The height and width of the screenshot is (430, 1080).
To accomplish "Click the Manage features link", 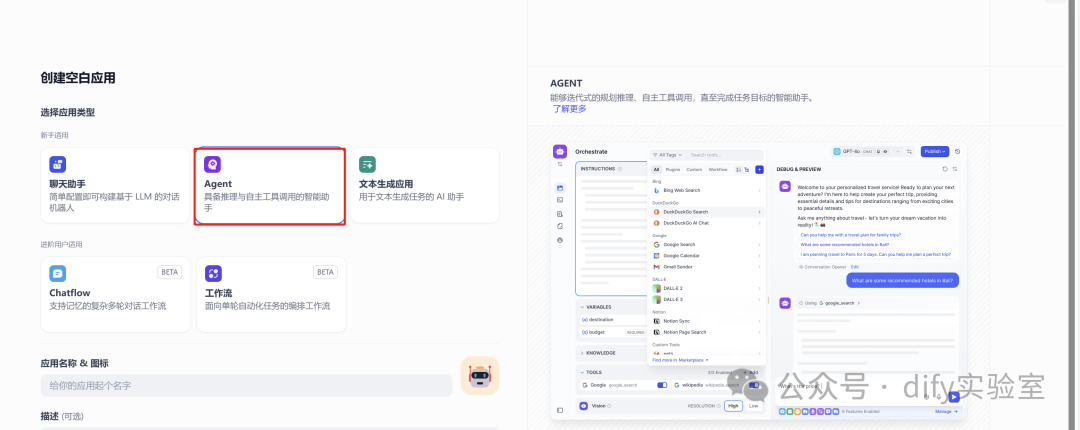I will tap(946, 411).
